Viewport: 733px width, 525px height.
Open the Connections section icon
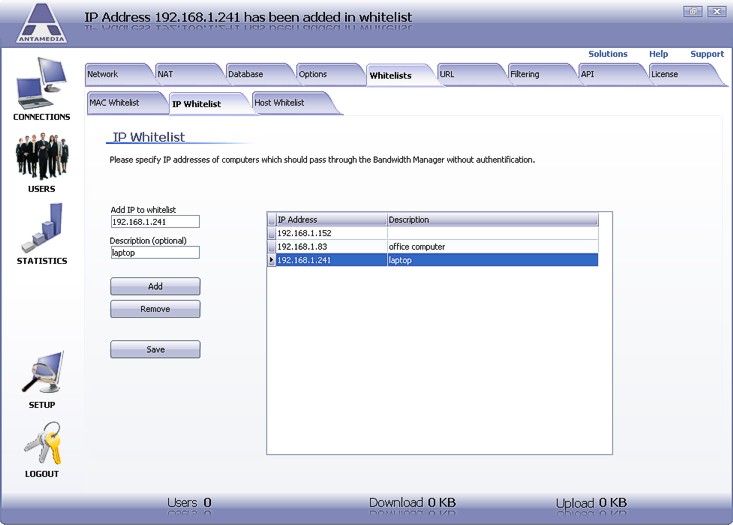tap(42, 83)
